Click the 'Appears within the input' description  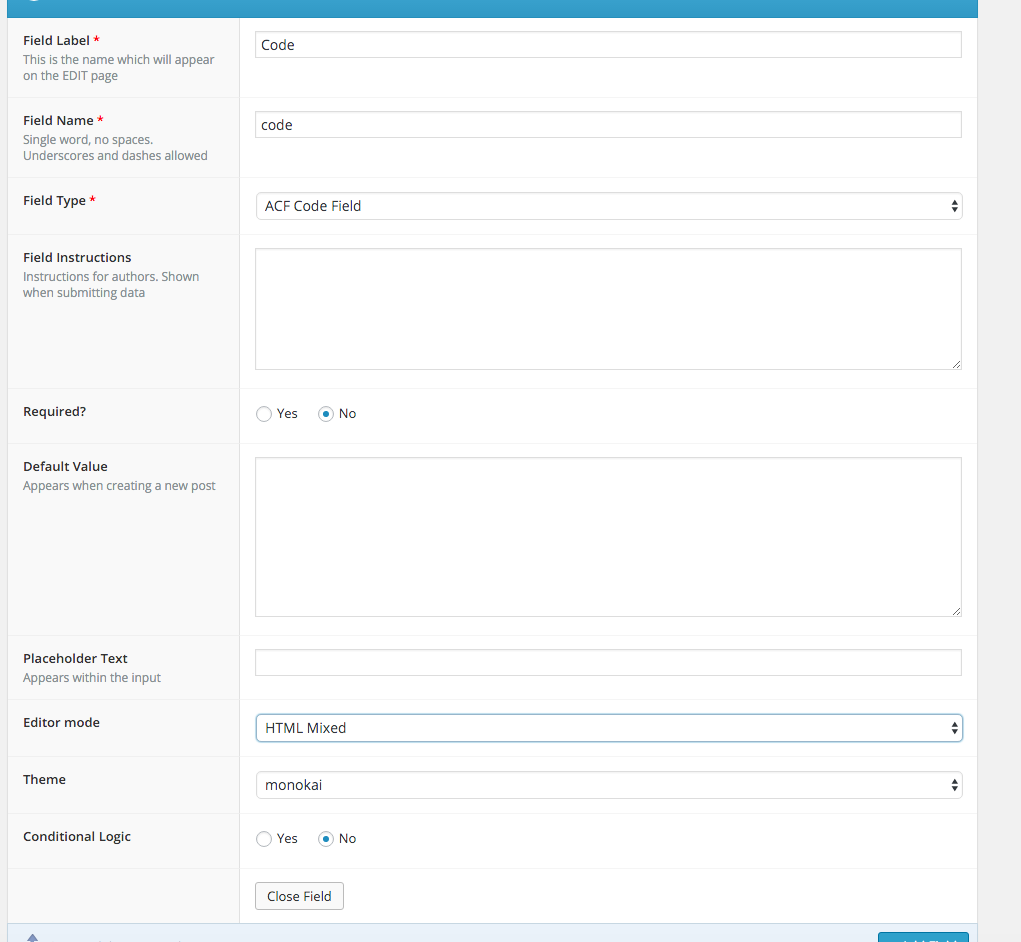92,678
